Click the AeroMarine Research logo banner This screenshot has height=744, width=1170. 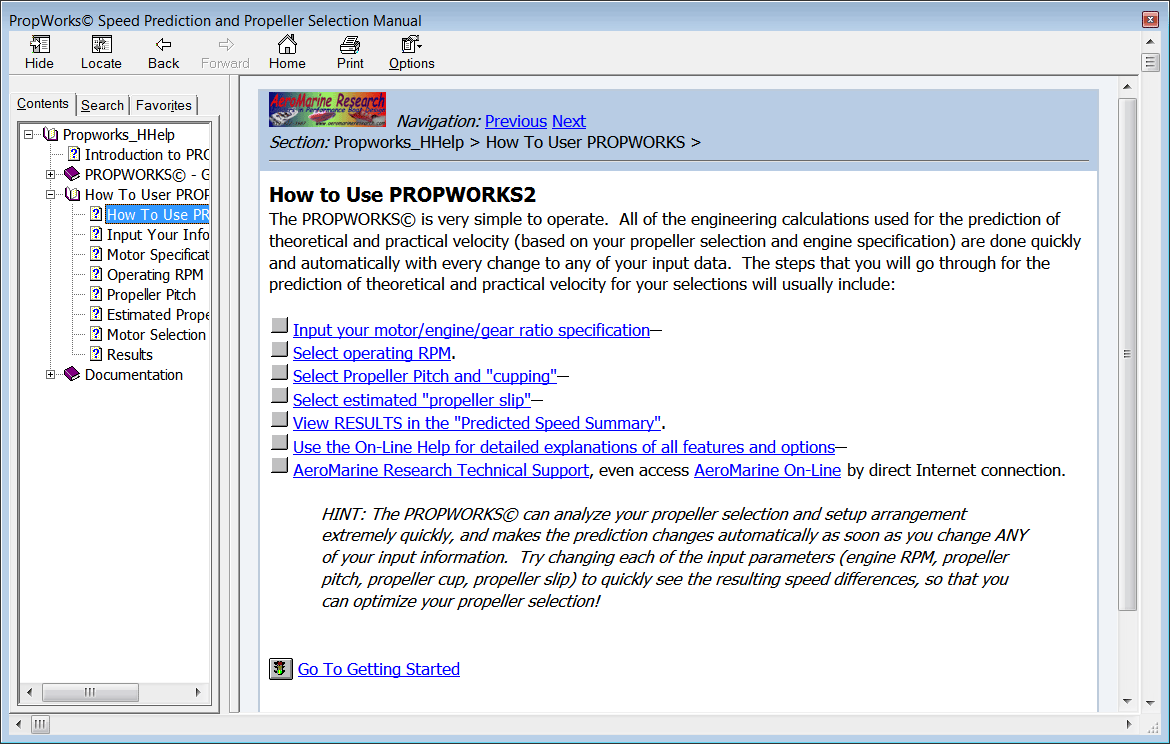click(328, 110)
